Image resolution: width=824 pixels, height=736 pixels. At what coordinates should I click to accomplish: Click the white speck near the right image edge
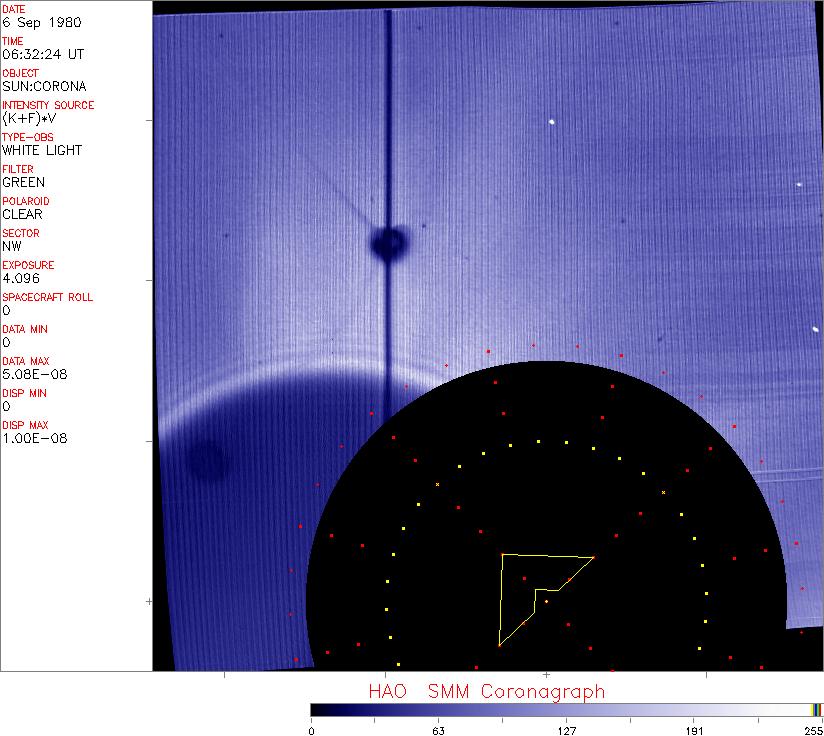tap(815, 330)
